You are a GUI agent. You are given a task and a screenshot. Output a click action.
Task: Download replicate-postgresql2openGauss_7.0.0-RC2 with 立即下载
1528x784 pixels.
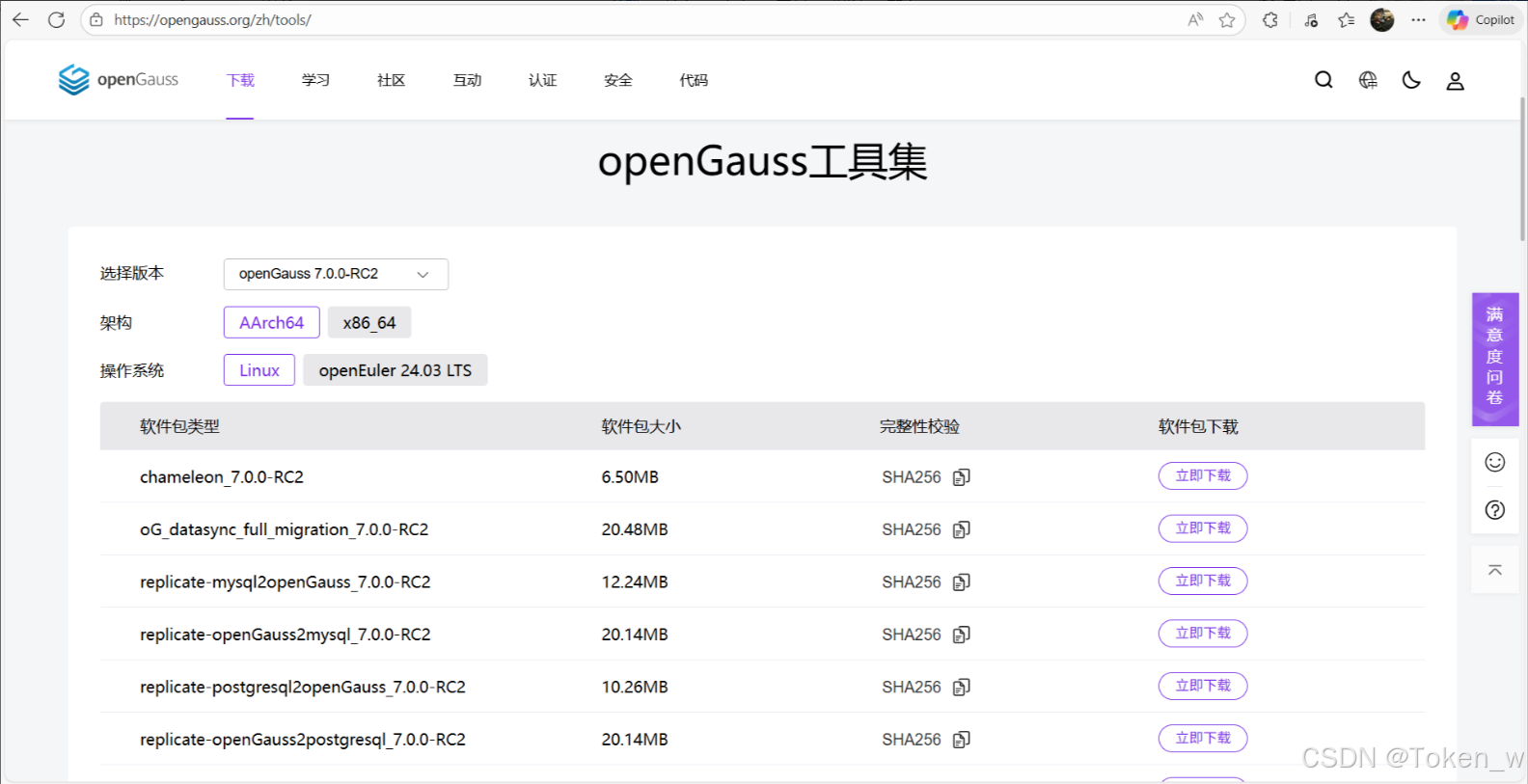[x=1203, y=686]
